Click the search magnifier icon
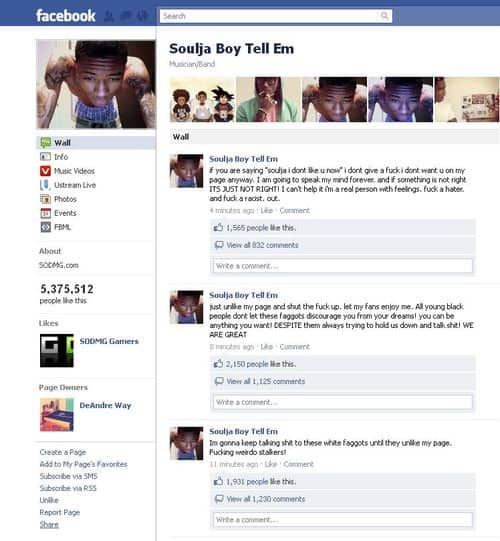The height and width of the screenshot is (541, 500). [384, 16]
